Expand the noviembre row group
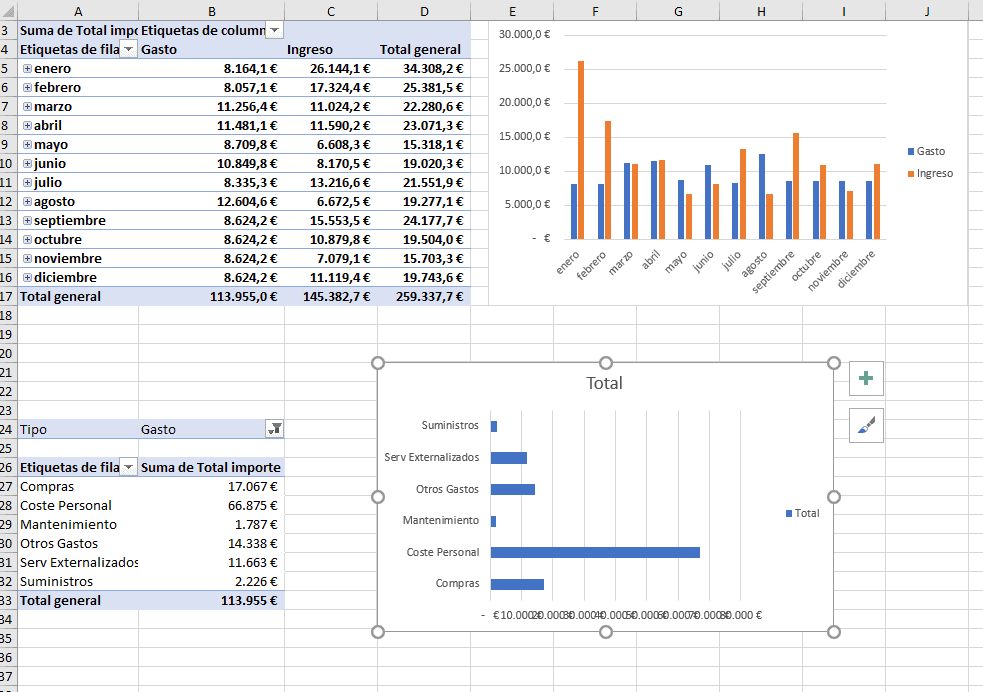Image resolution: width=983 pixels, height=692 pixels. pyautogui.click(x=28, y=258)
